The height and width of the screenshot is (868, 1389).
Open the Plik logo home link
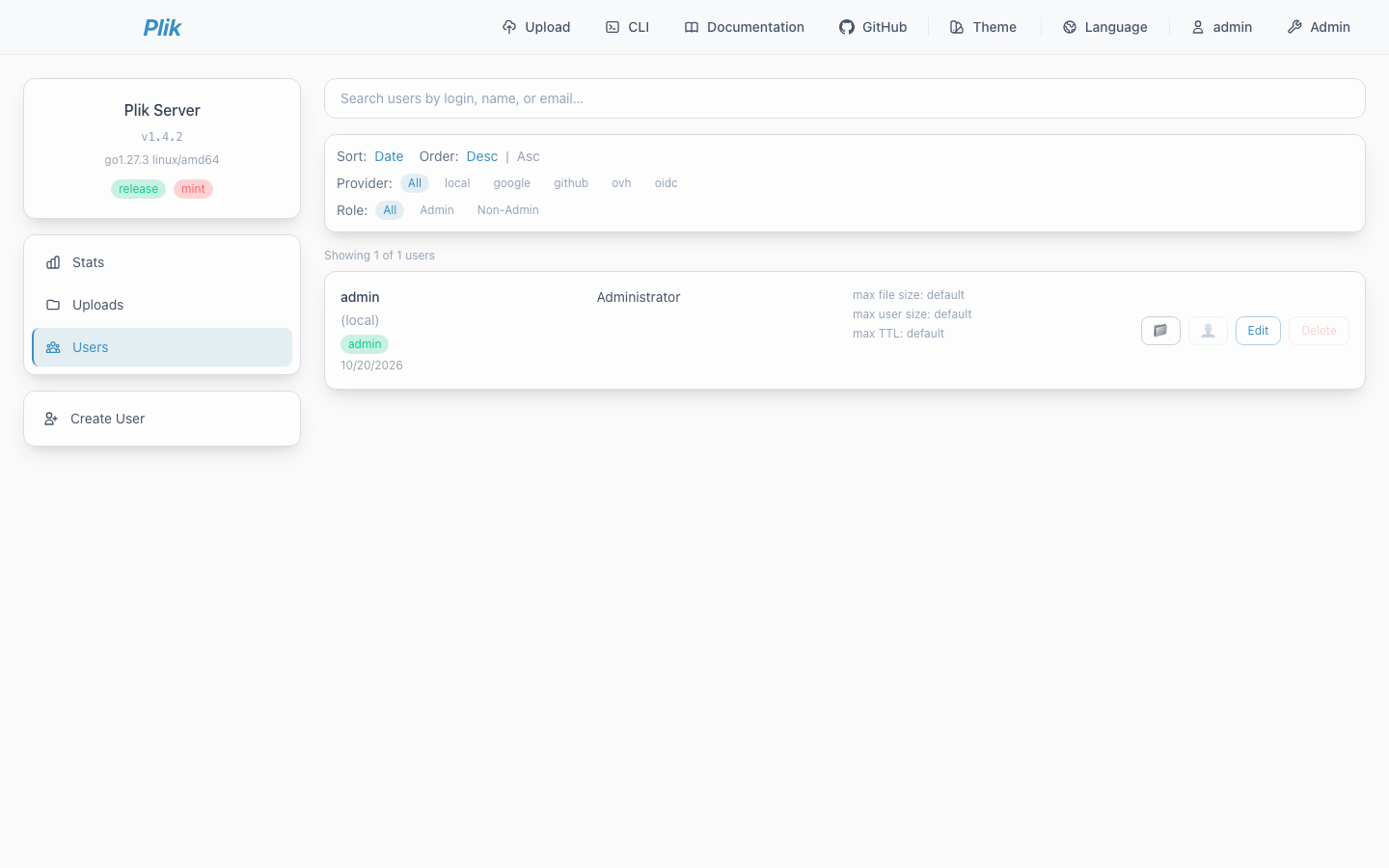tap(162, 27)
